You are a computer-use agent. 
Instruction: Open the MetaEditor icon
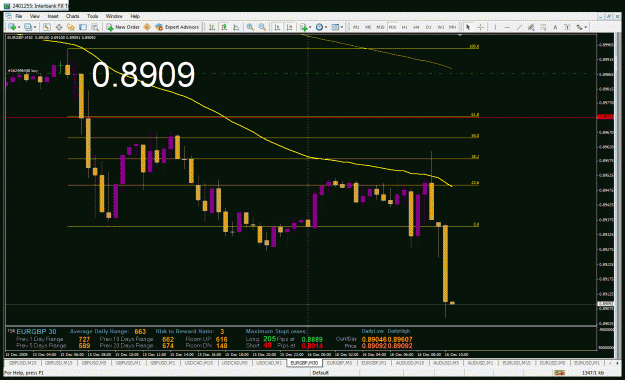(147, 27)
